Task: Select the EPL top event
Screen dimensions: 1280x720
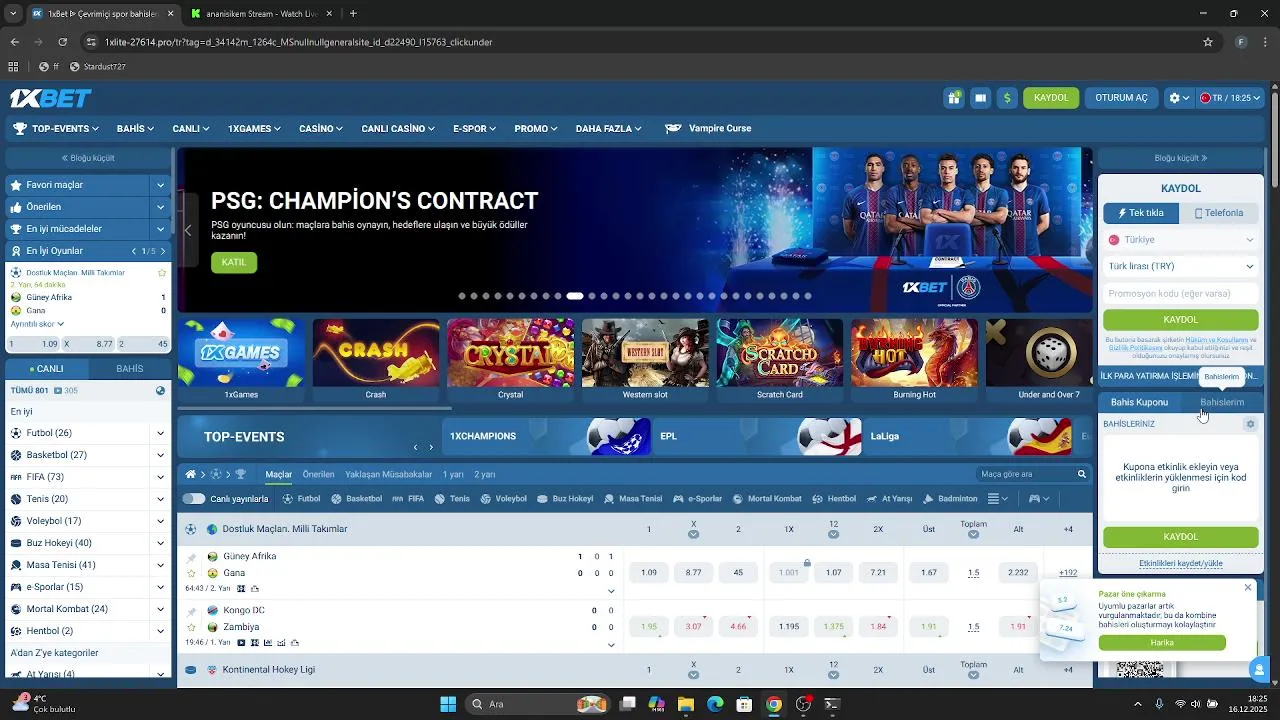Action: pyautogui.click(x=756, y=437)
